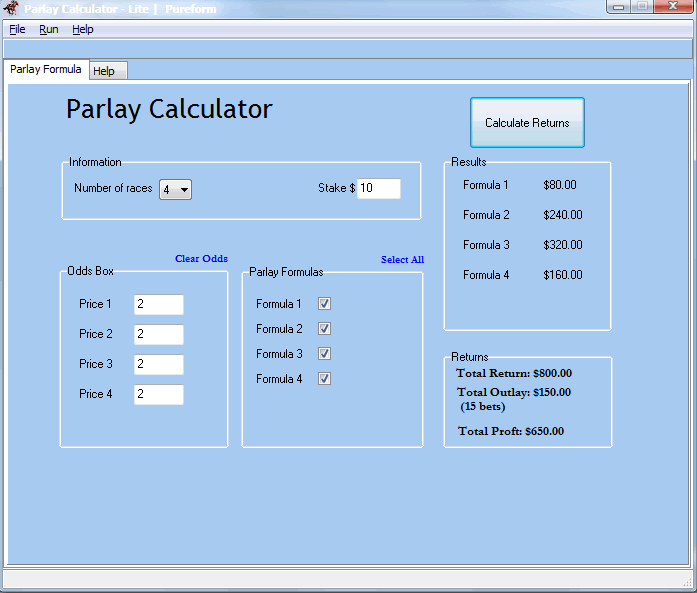The width and height of the screenshot is (697, 593).
Task: Toggle the Formula 3 checkbox
Action: coord(324,354)
